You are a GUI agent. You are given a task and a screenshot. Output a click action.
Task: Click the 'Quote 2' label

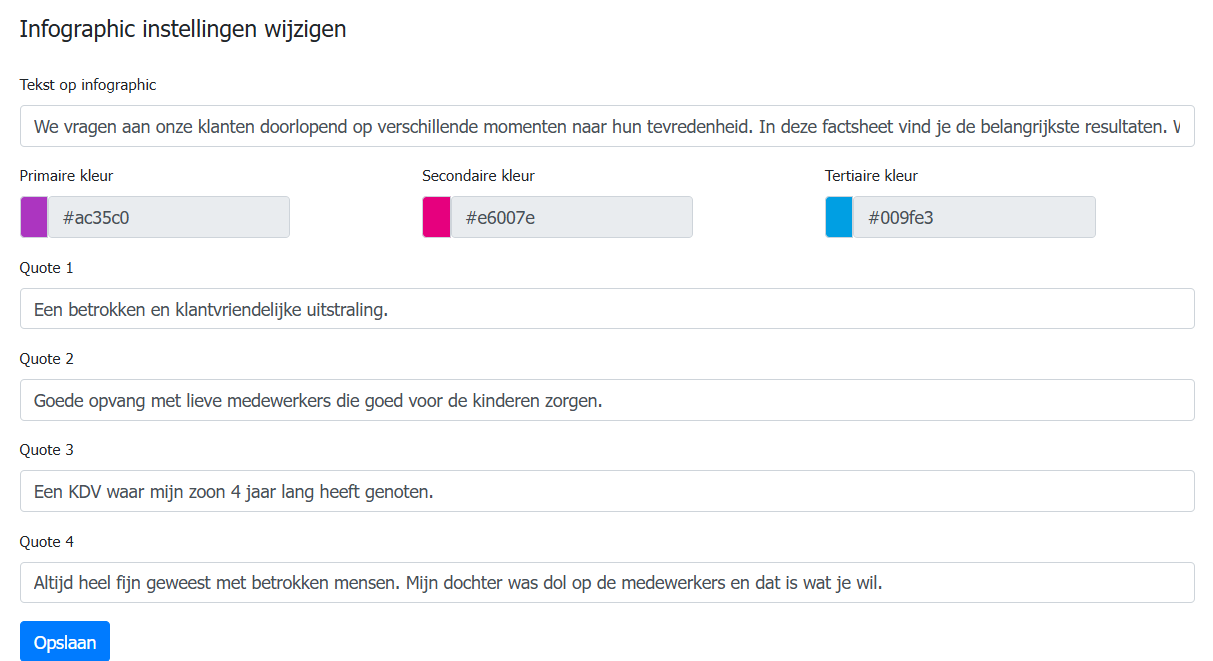(x=47, y=359)
